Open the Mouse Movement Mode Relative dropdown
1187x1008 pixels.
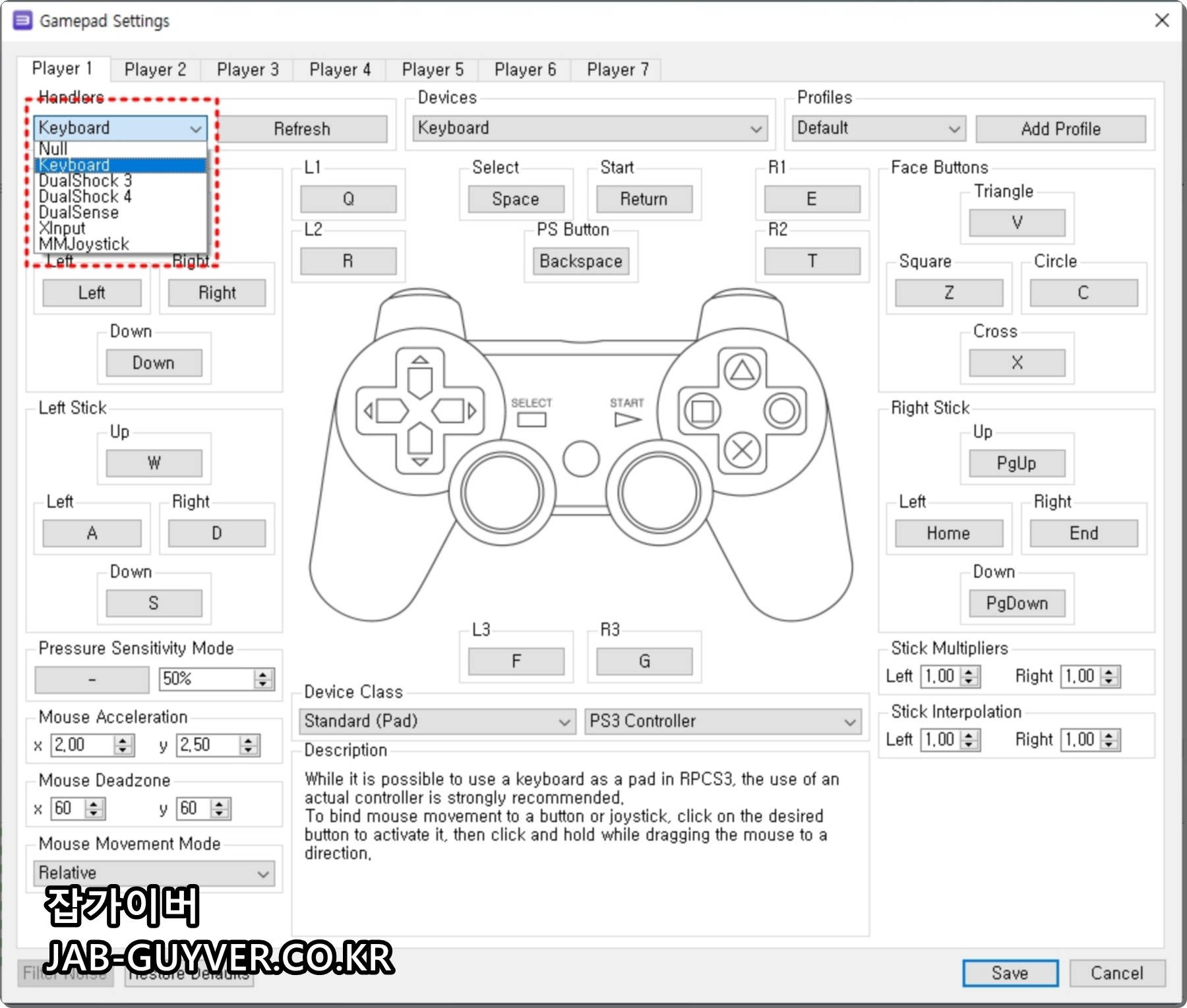tap(154, 873)
